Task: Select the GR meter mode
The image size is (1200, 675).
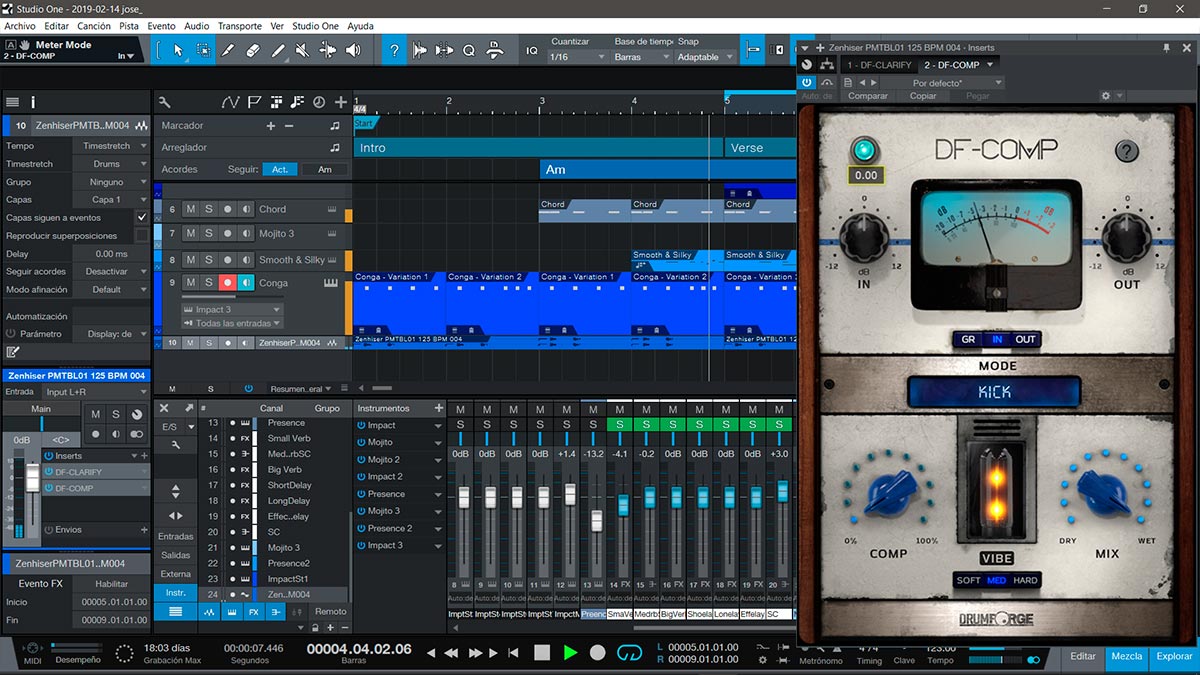Action: click(968, 339)
